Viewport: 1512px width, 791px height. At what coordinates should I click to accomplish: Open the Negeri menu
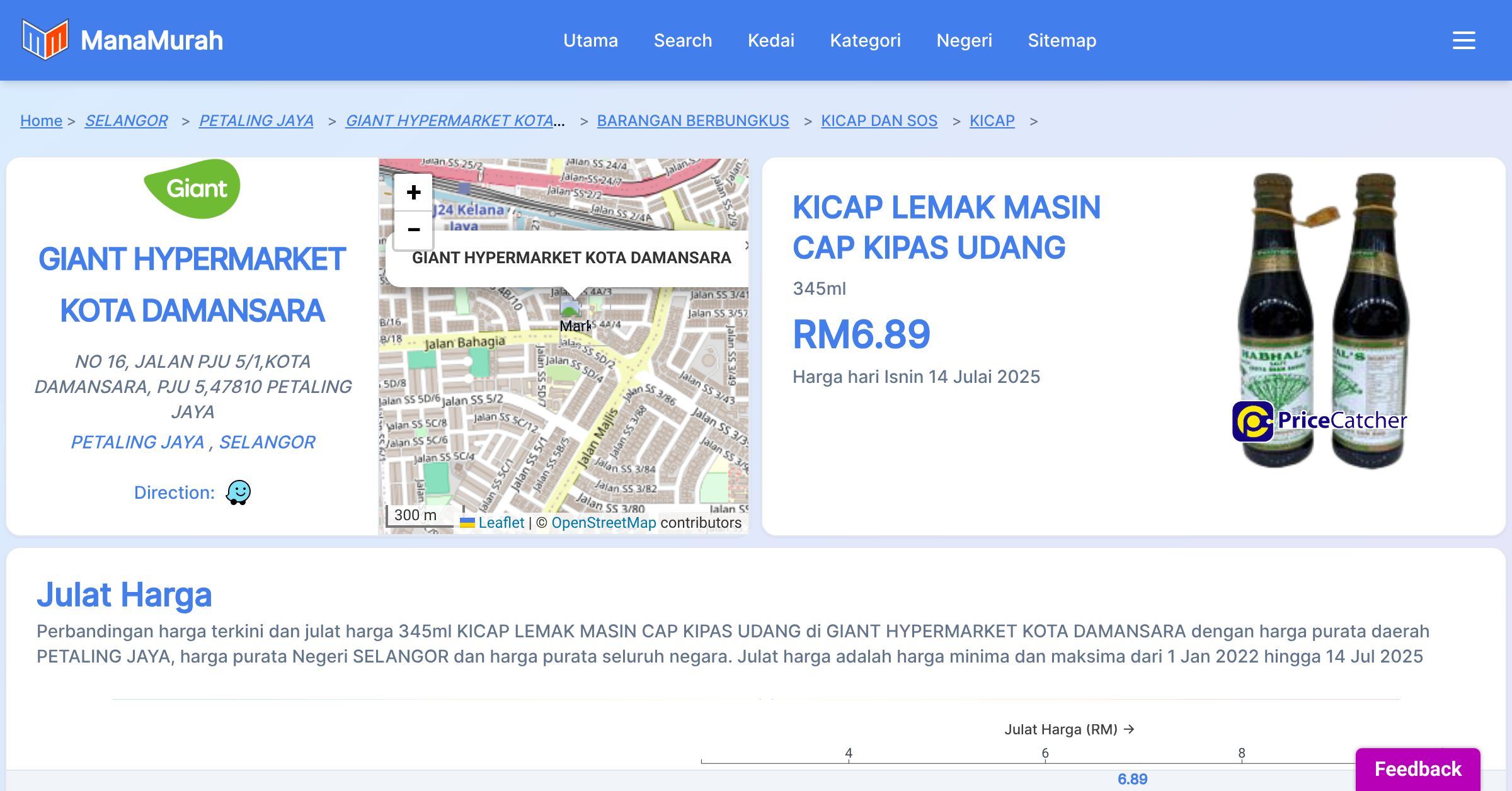964,40
